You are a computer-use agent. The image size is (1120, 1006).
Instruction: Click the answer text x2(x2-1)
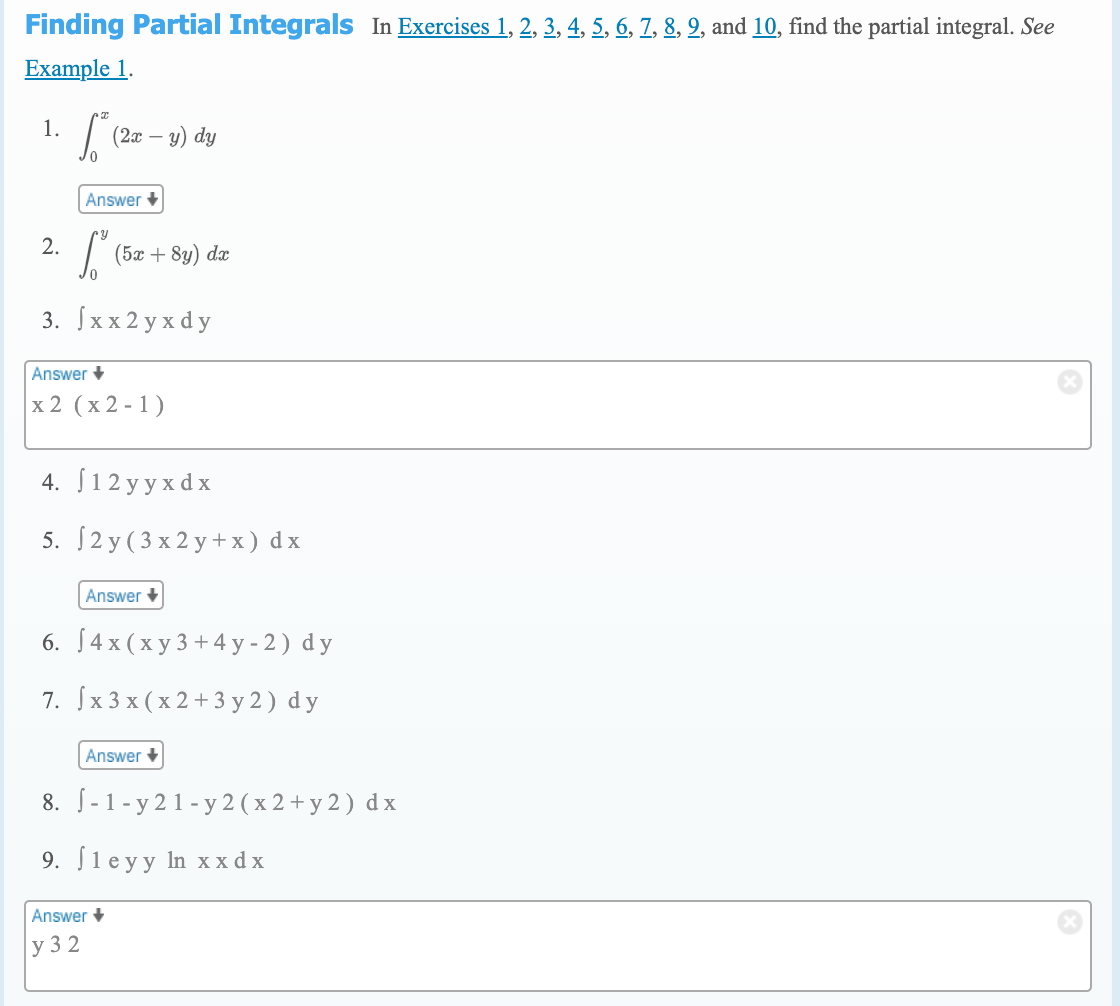[95, 404]
